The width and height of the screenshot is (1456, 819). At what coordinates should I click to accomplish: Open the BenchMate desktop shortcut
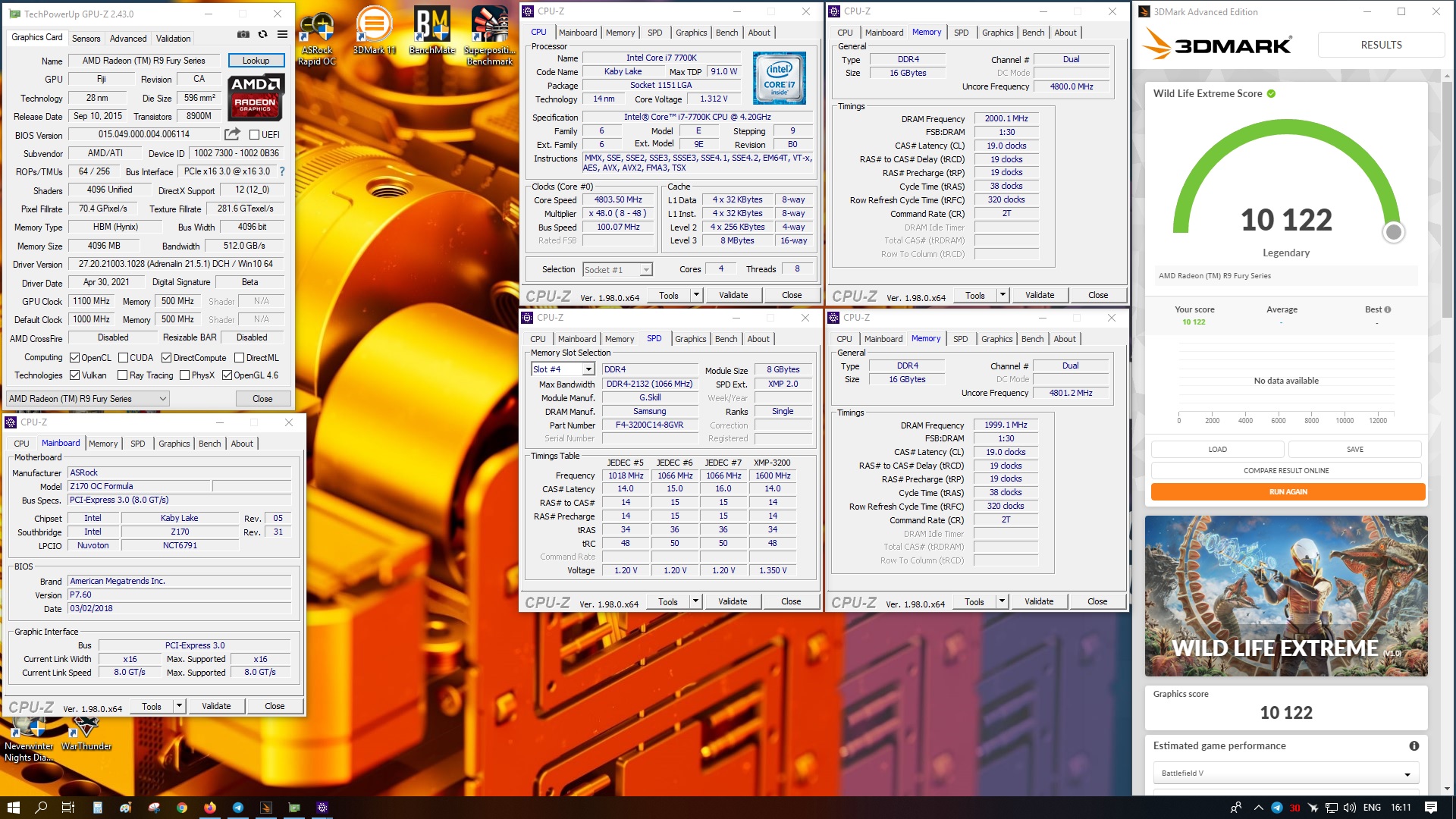(432, 31)
